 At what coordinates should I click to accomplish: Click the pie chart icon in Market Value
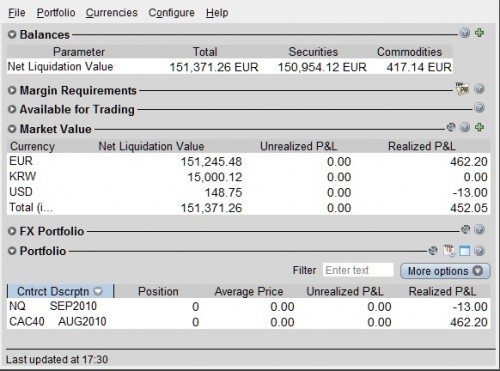[451, 127]
